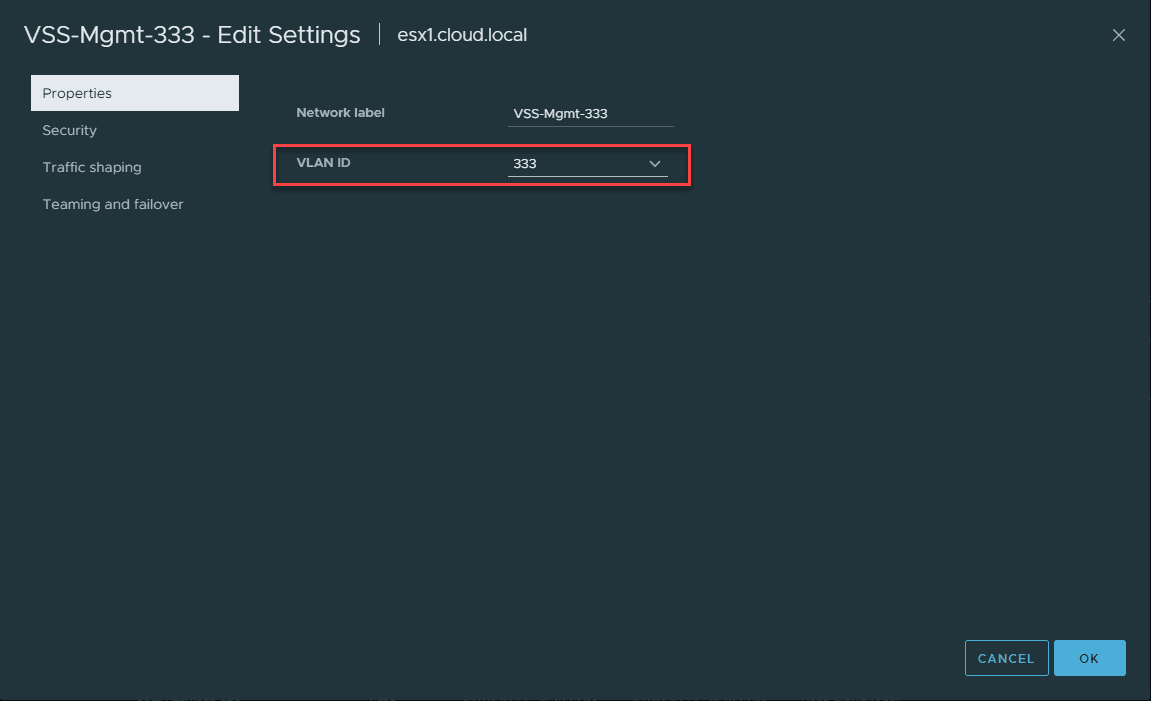Click OK to save the port group settings

coord(1090,658)
